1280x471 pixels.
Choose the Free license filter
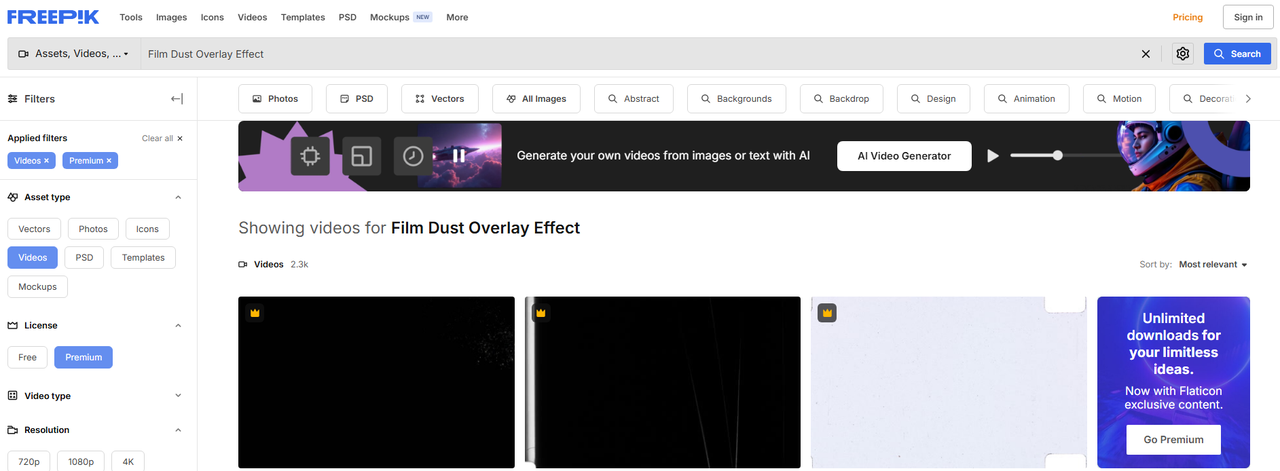point(27,357)
